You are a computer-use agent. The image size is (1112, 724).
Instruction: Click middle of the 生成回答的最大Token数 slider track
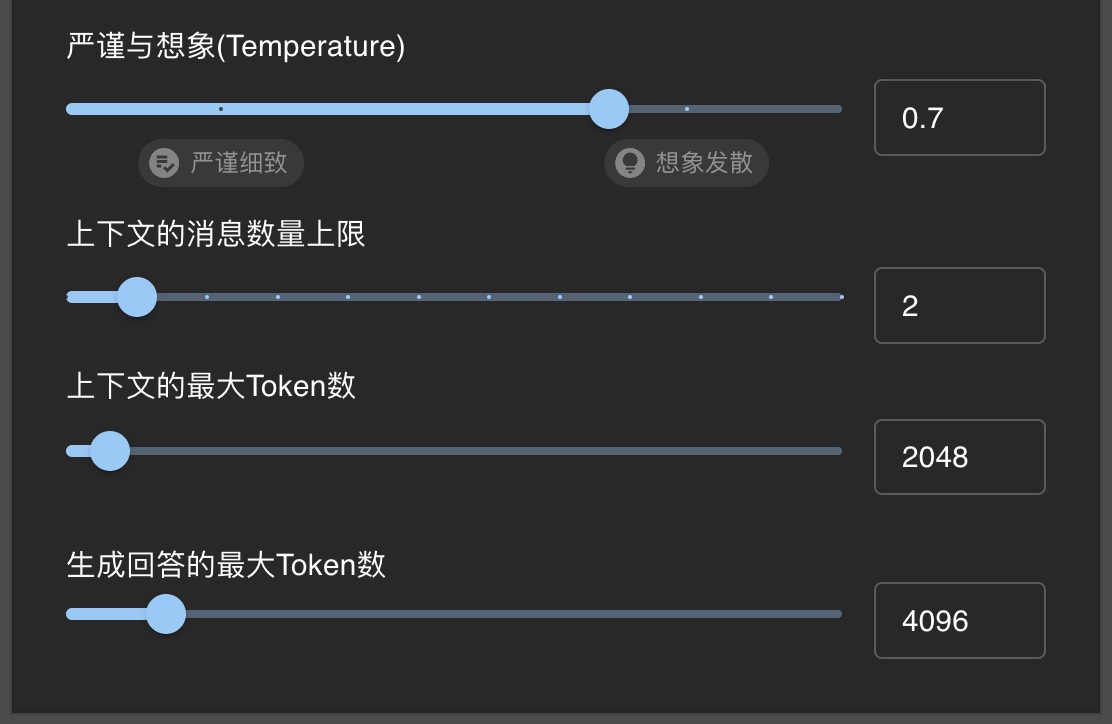point(455,613)
